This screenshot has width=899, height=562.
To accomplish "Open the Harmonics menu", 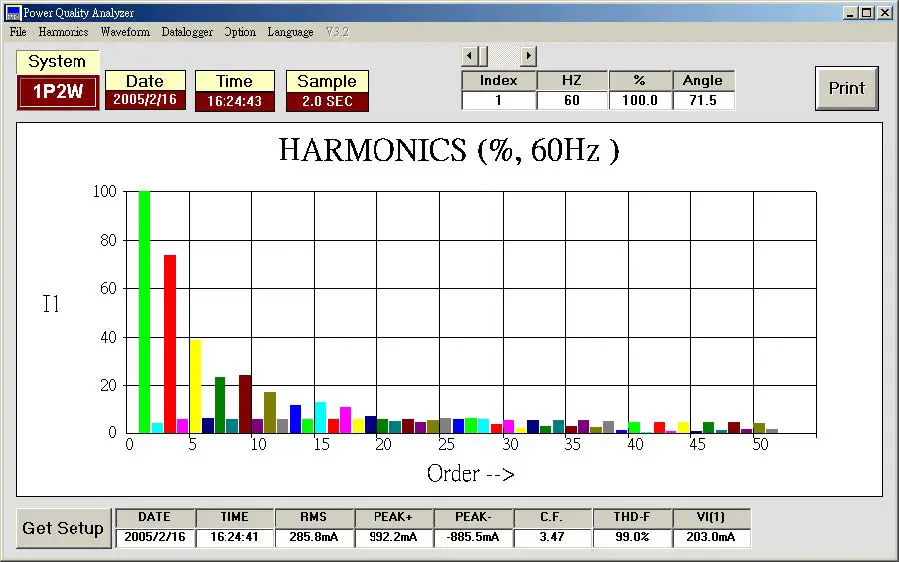I will click(63, 32).
